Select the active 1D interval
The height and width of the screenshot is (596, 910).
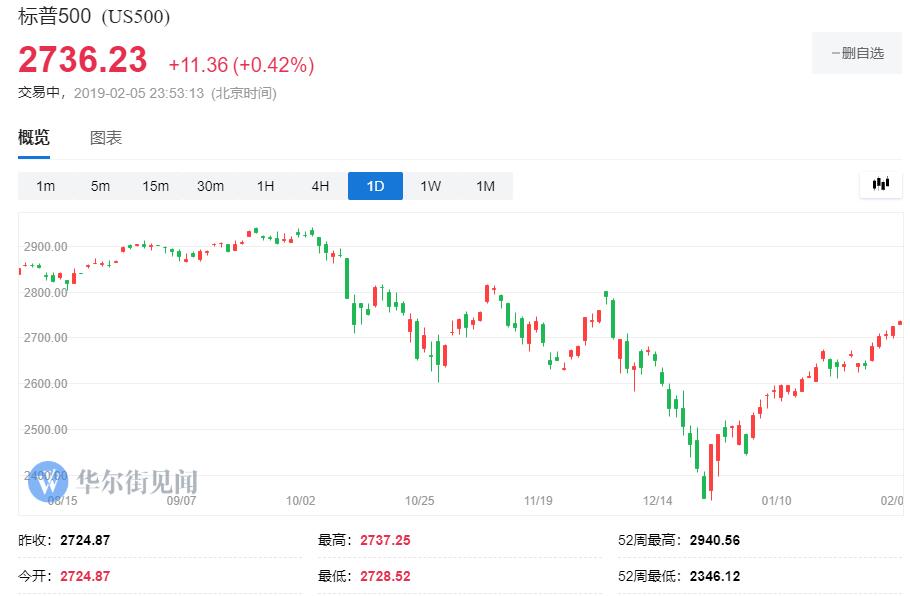pos(375,186)
